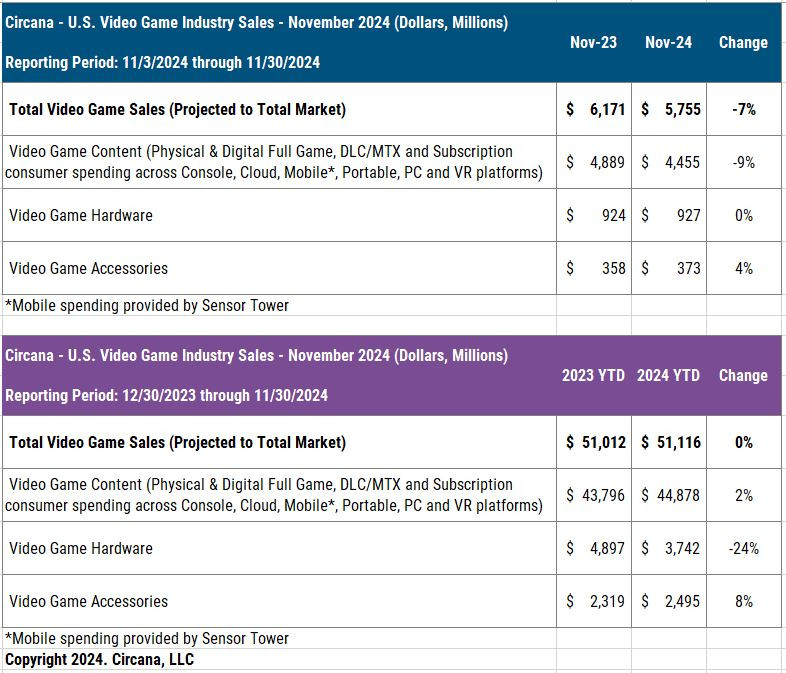The height and width of the screenshot is (673, 786).
Task: Select 2024 YTD total sales cell 51,116
Action: (669, 442)
